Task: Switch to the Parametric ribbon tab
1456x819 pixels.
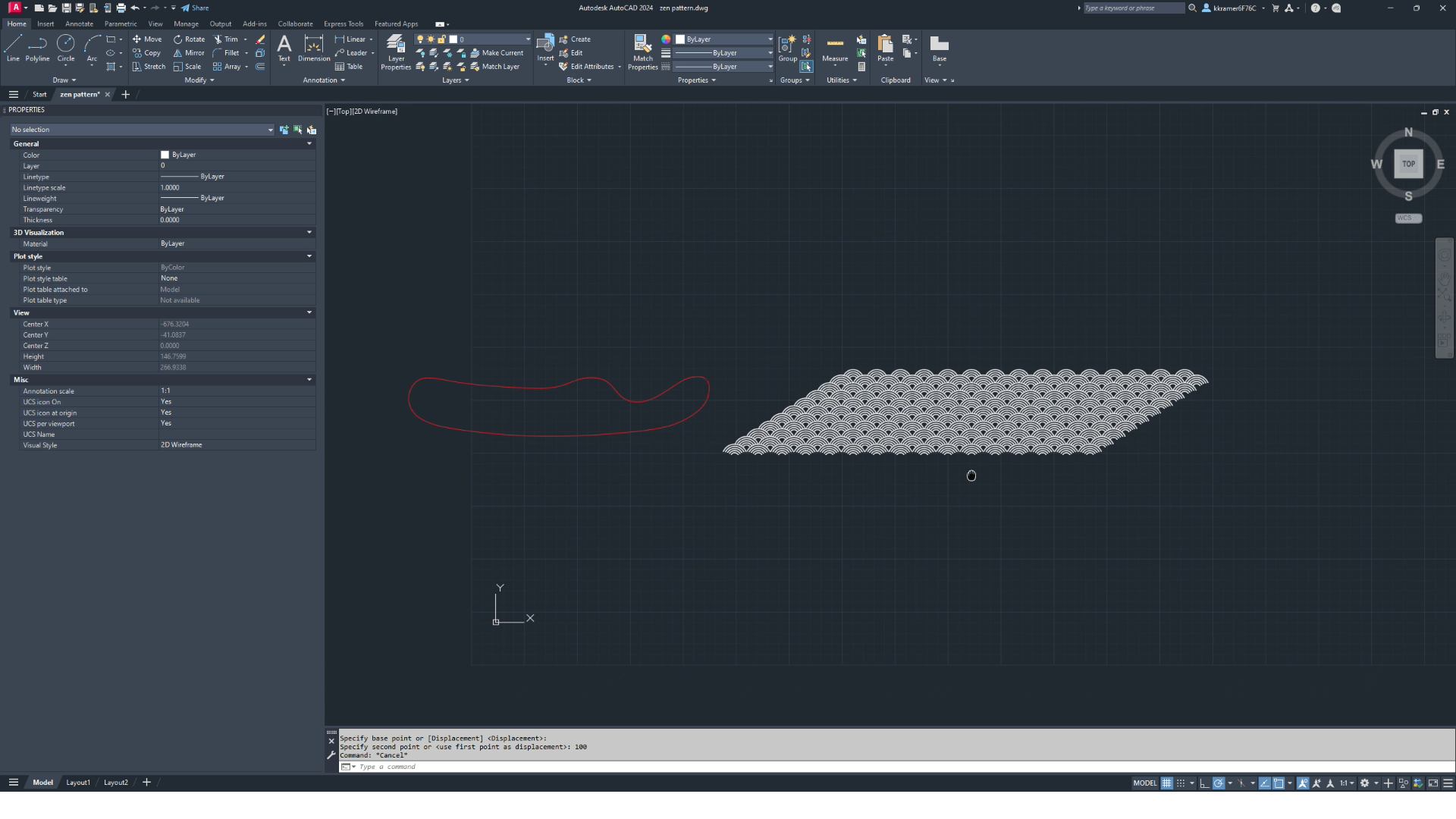Action: click(x=121, y=24)
